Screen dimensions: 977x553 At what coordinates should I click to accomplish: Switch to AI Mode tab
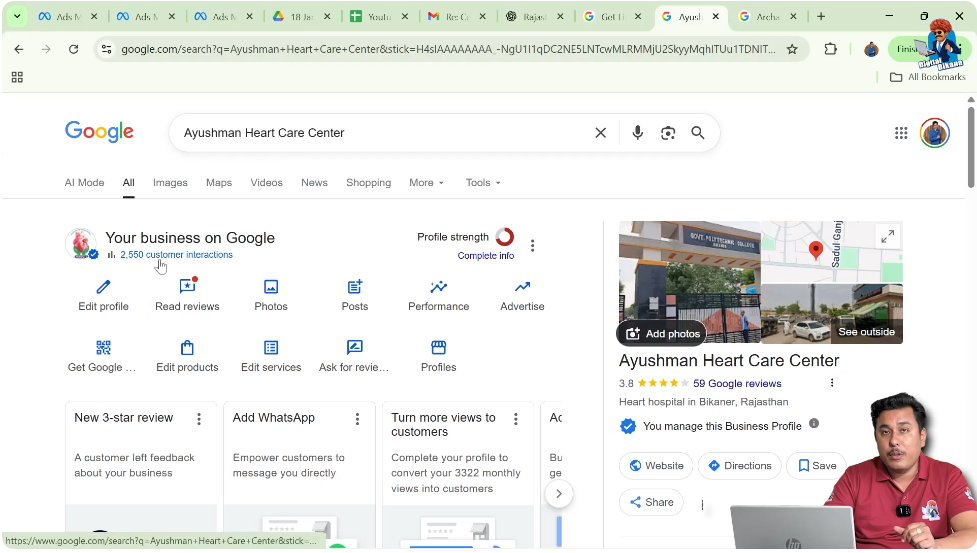pos(84,182)
